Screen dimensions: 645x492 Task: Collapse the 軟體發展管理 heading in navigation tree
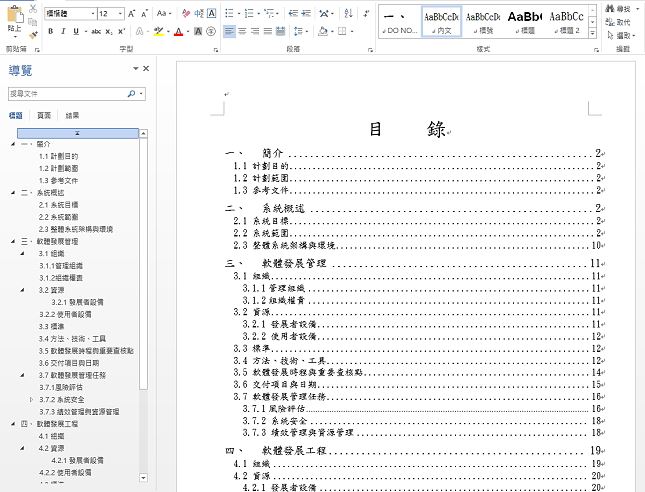coord(14,241)
